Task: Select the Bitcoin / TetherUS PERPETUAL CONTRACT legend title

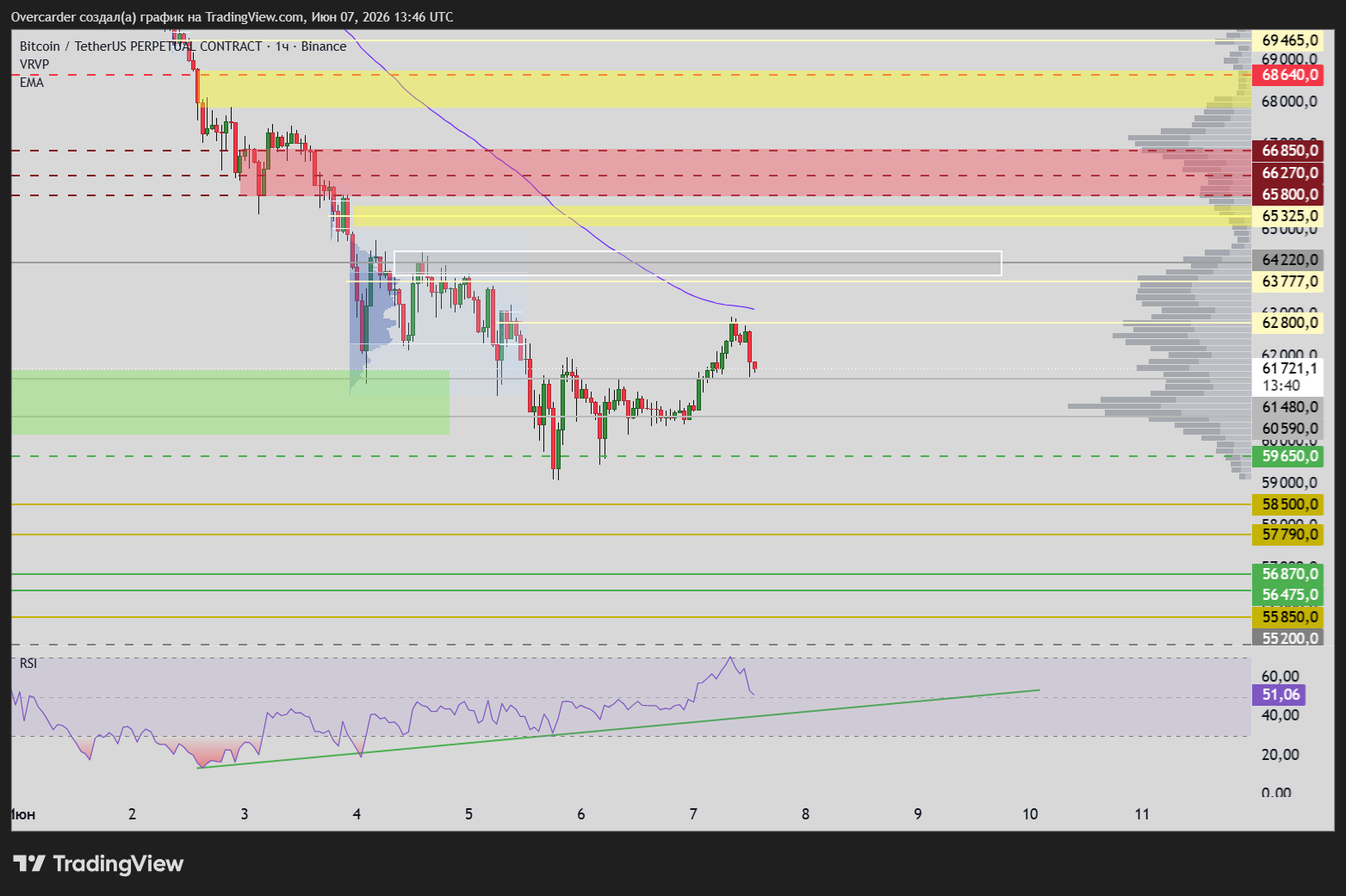Action: click(183, 46)
